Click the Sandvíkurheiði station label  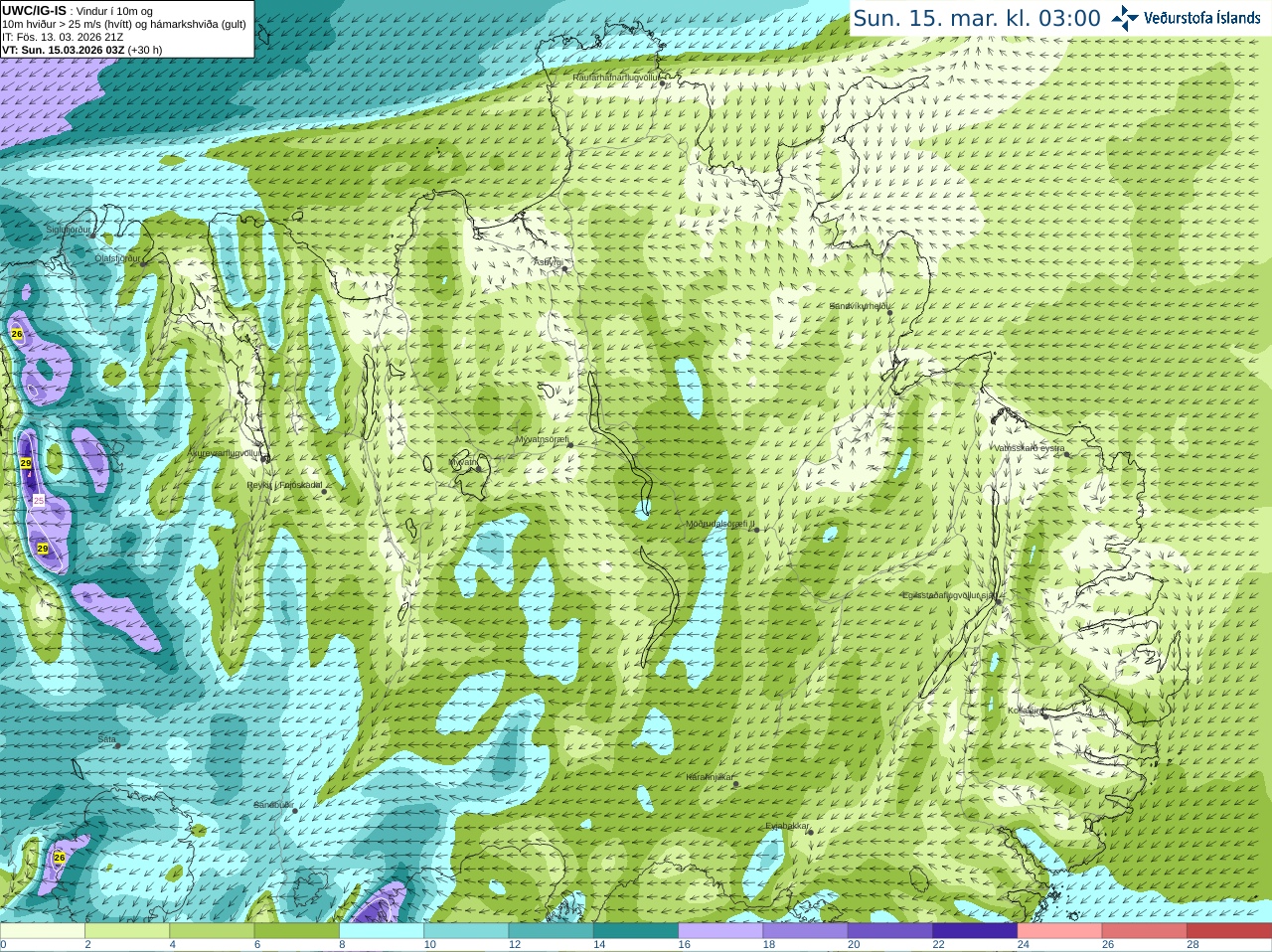tap(860, 306)
